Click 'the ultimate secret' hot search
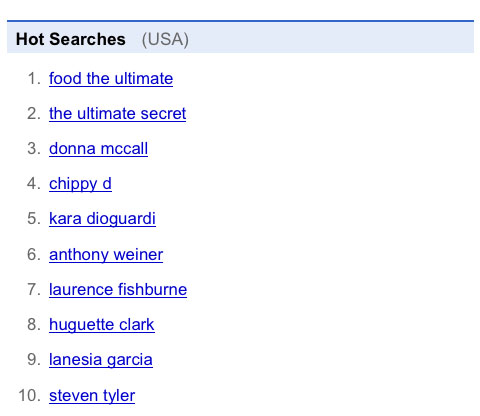Screen dimensions: 480x416 (117, 114)
